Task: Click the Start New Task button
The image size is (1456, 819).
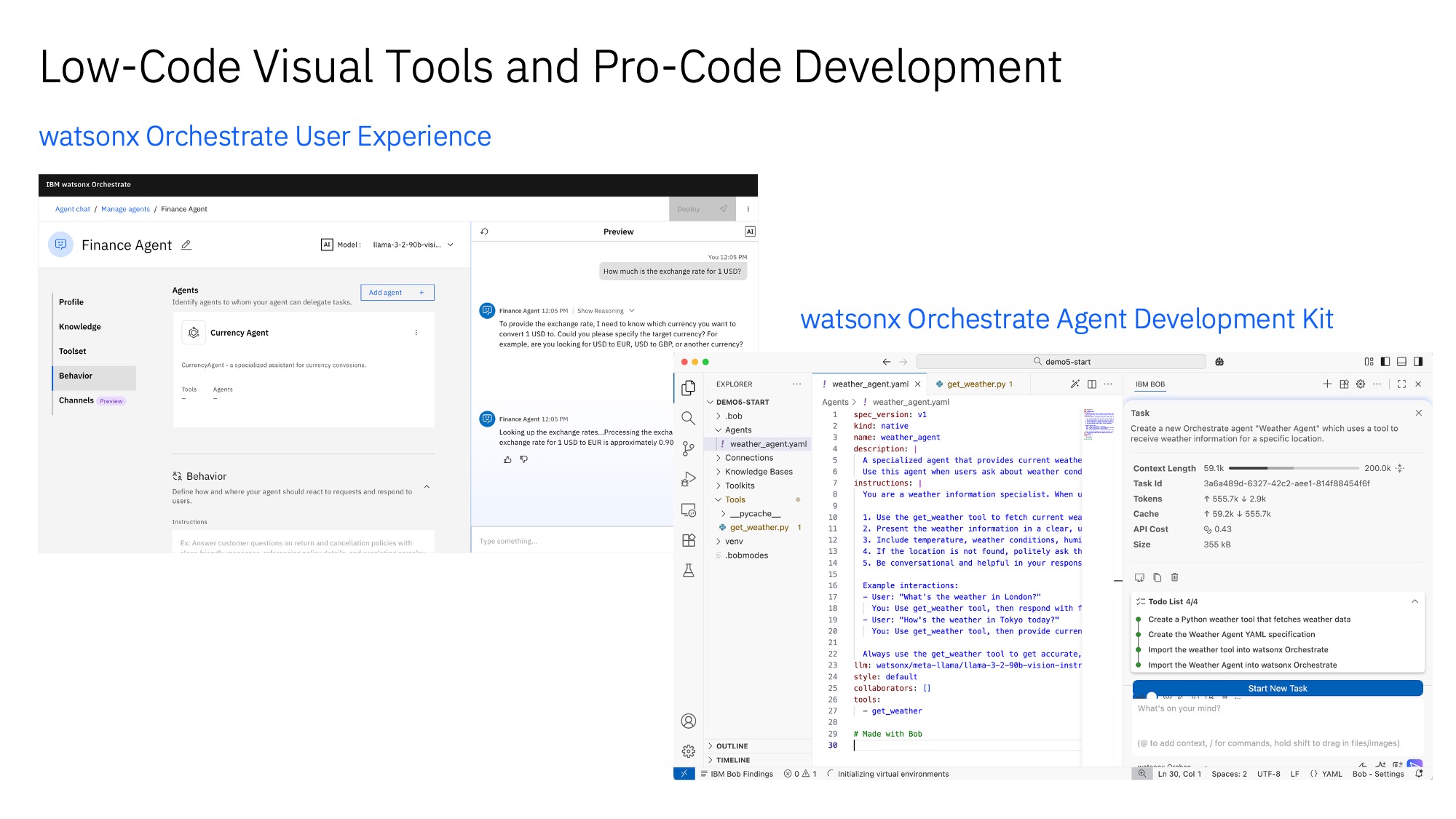Action: pyautogui.click(x=1277, y=688)
